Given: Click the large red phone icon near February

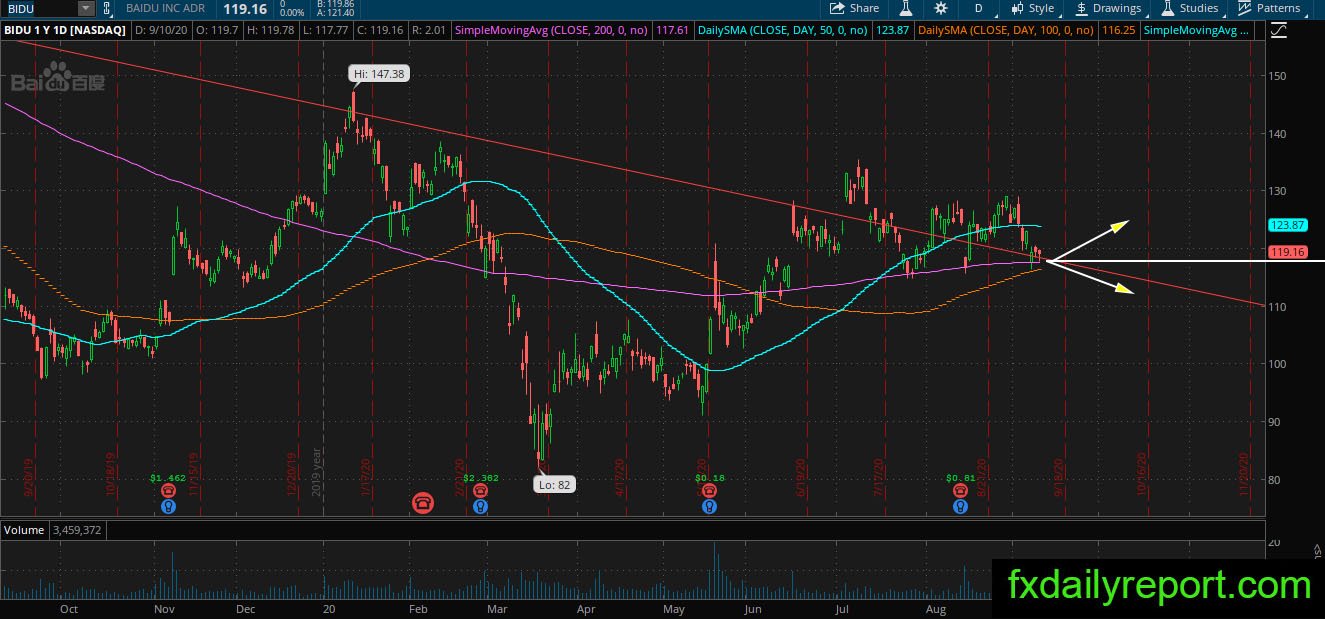Looking at the screenshot, I should coord(424,502).
